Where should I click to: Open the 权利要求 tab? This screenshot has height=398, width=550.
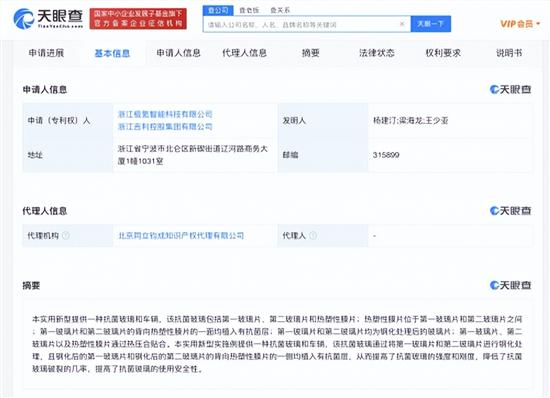[443, 53]
